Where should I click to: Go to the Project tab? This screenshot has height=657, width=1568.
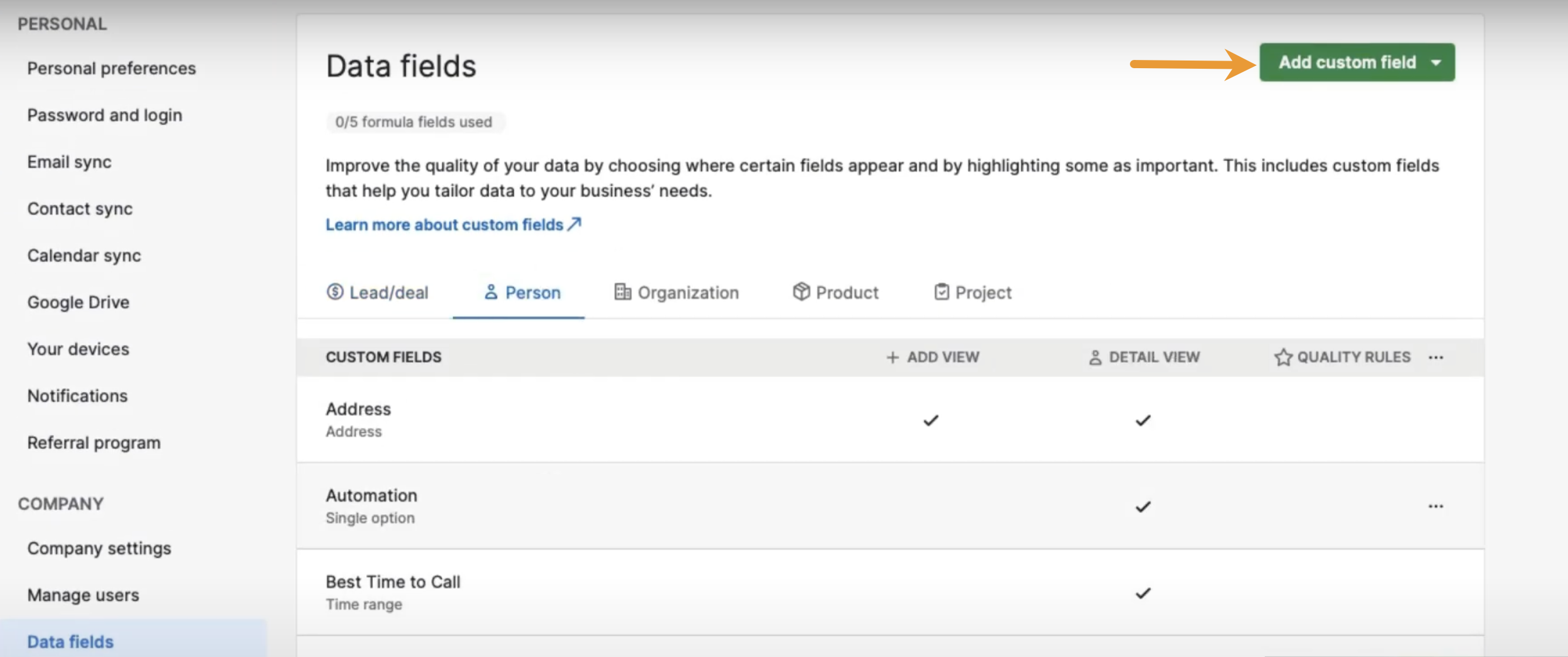coord(972,293)
